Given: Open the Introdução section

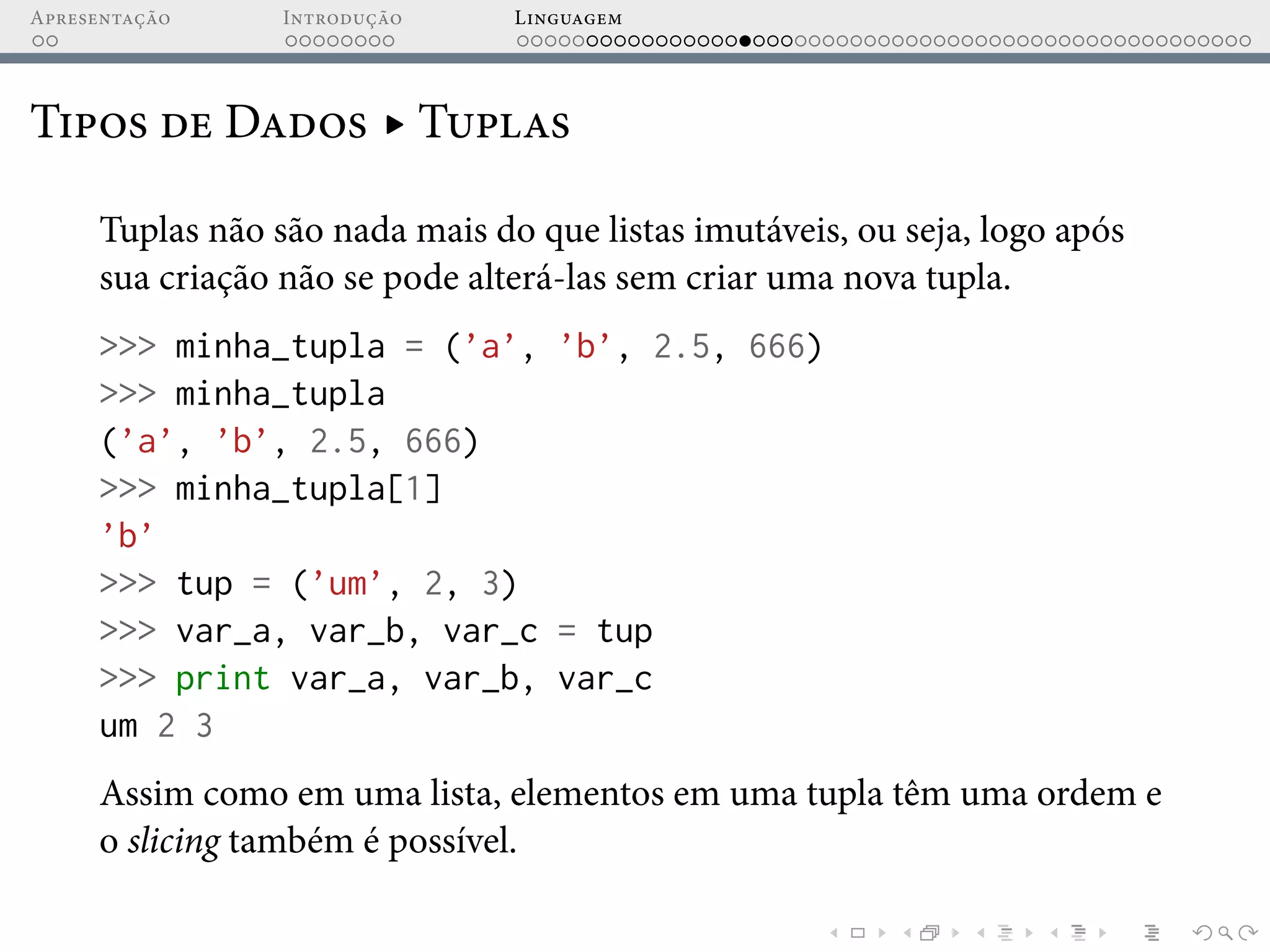Looking at the screenshot, I should click(x=342, y=19).
